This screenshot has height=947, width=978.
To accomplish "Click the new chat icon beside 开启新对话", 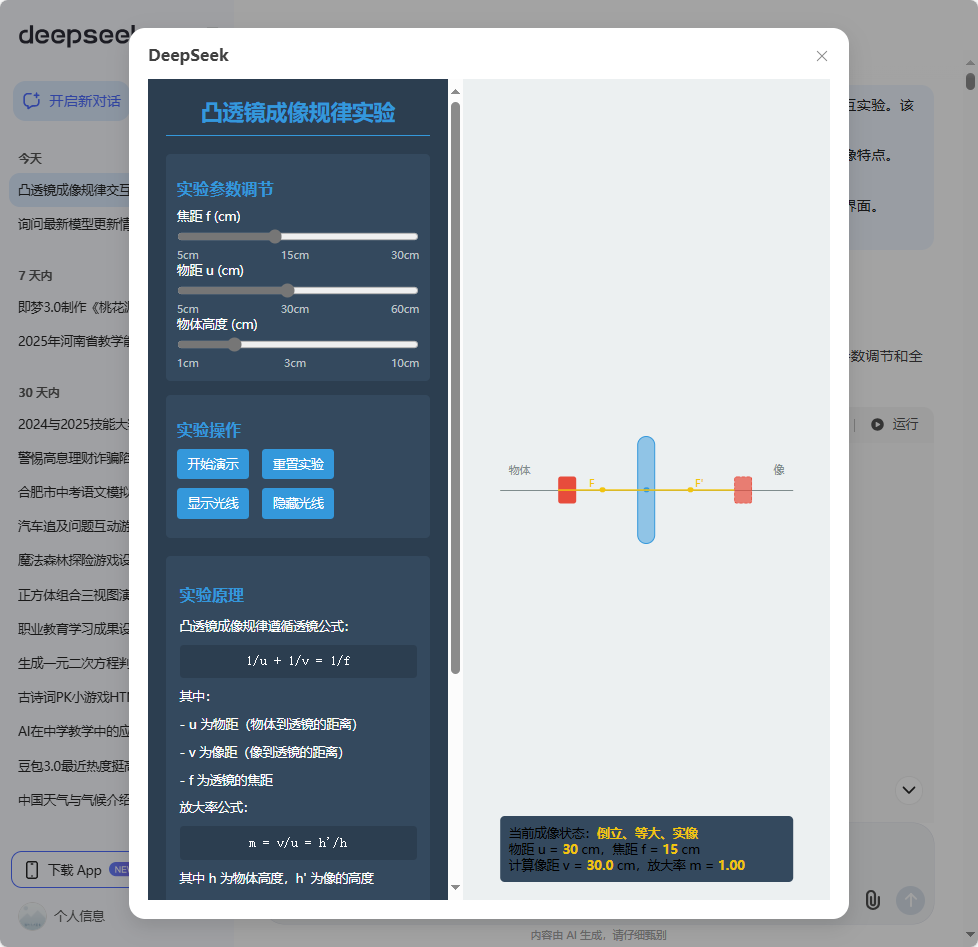I will [33, 100].
